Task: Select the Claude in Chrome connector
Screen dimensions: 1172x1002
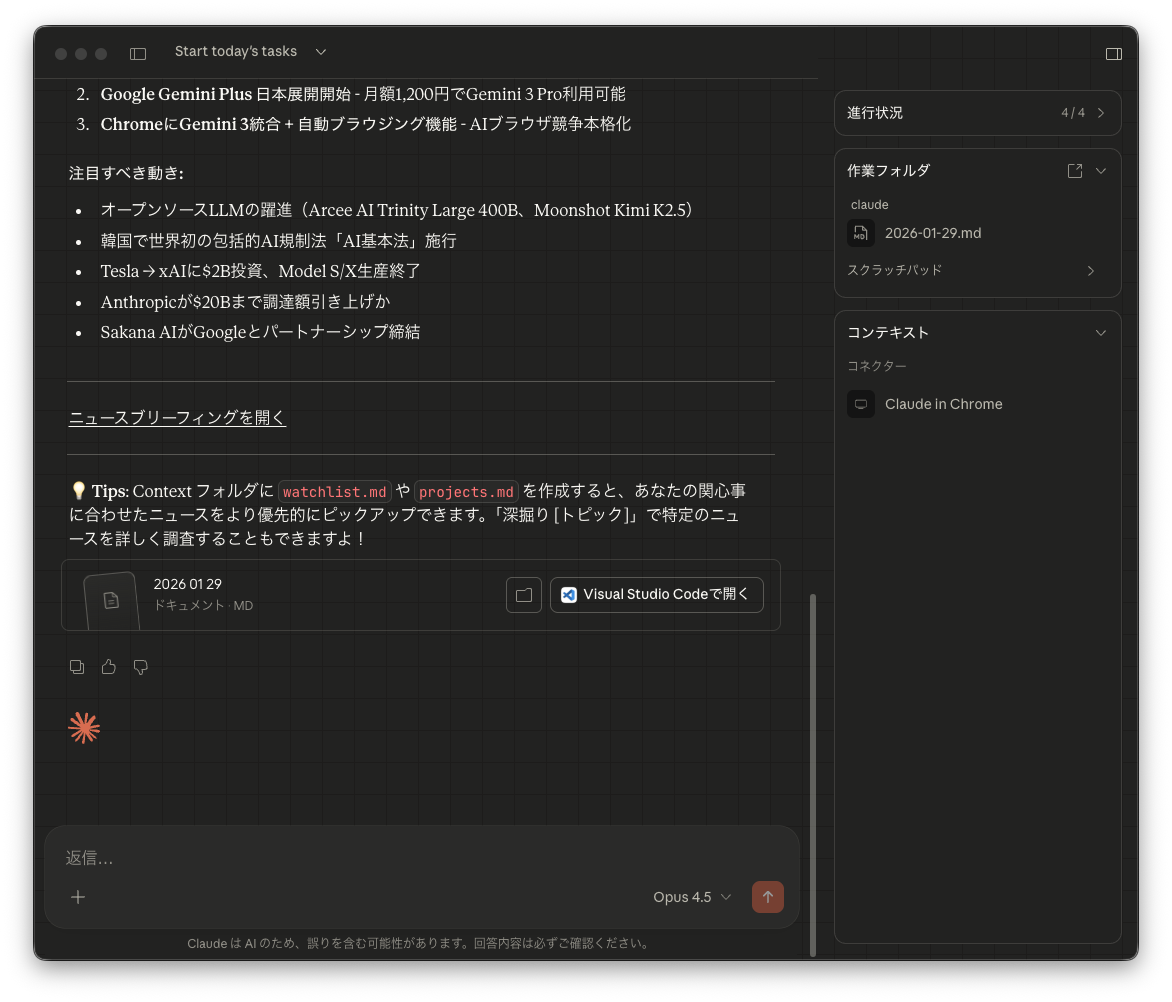Action: (x=942, y=404)
